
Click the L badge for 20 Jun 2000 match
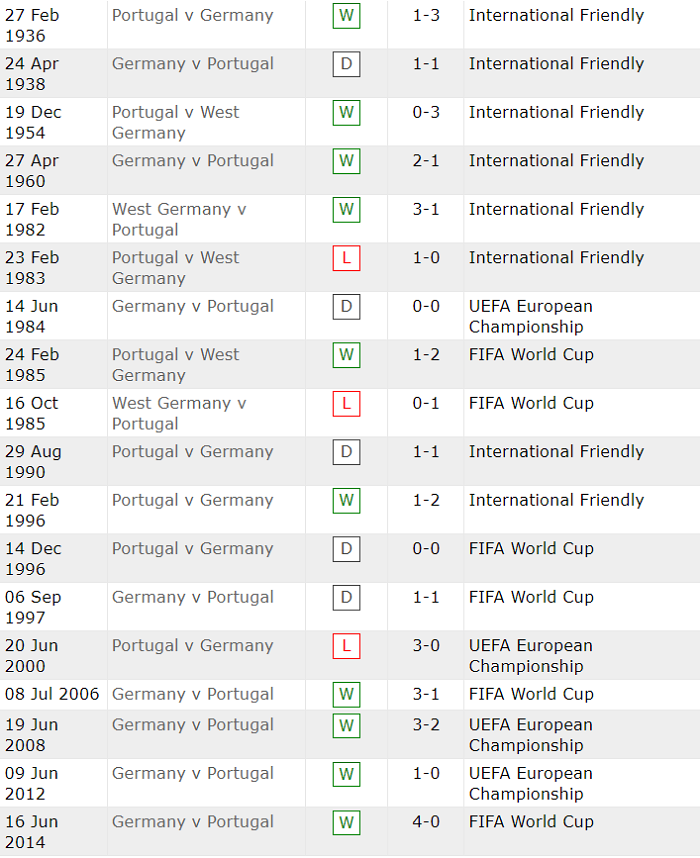pos(346,646)
